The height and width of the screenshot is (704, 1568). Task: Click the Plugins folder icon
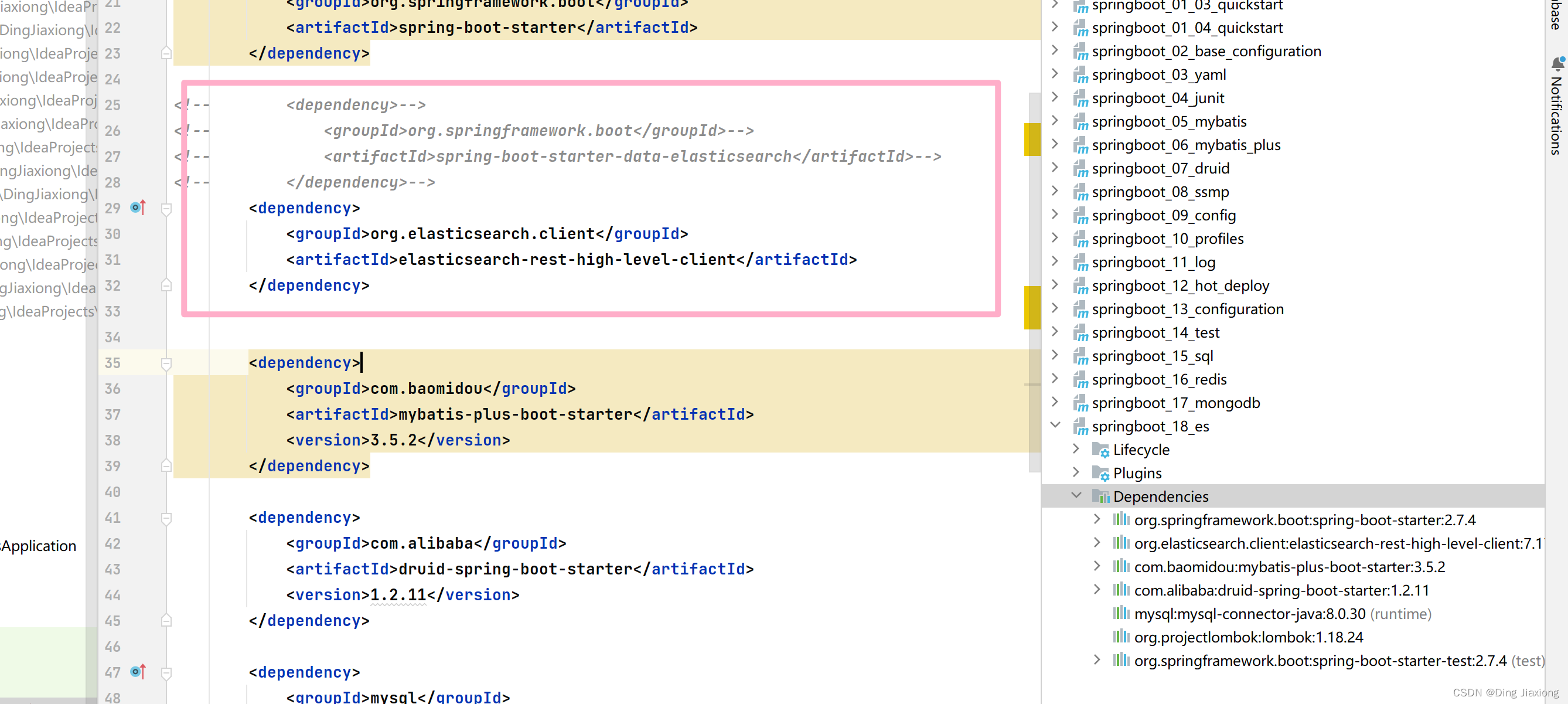(x=1100, y=473)
